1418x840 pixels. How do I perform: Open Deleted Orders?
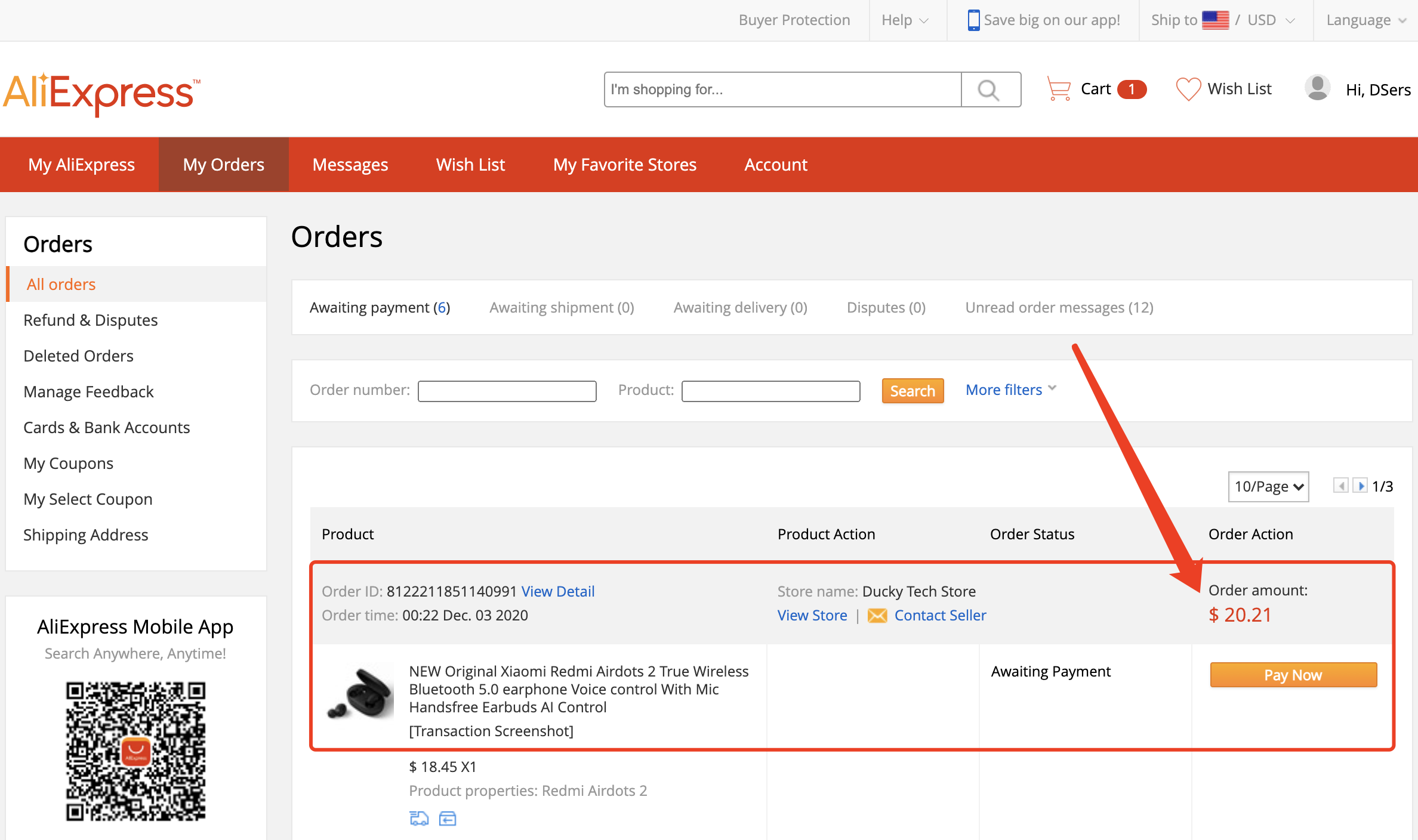[x=78, y=356]
